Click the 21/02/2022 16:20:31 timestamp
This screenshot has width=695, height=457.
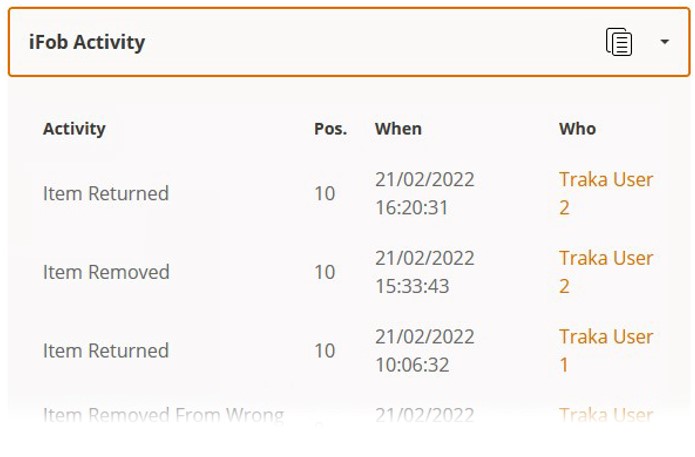point(424,193)
